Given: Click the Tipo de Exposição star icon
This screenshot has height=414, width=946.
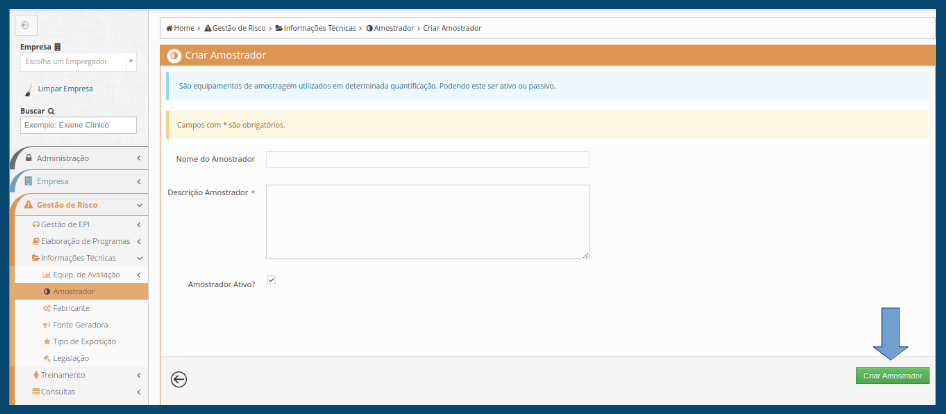Looking at the screenshot, I should coord(46,342).
